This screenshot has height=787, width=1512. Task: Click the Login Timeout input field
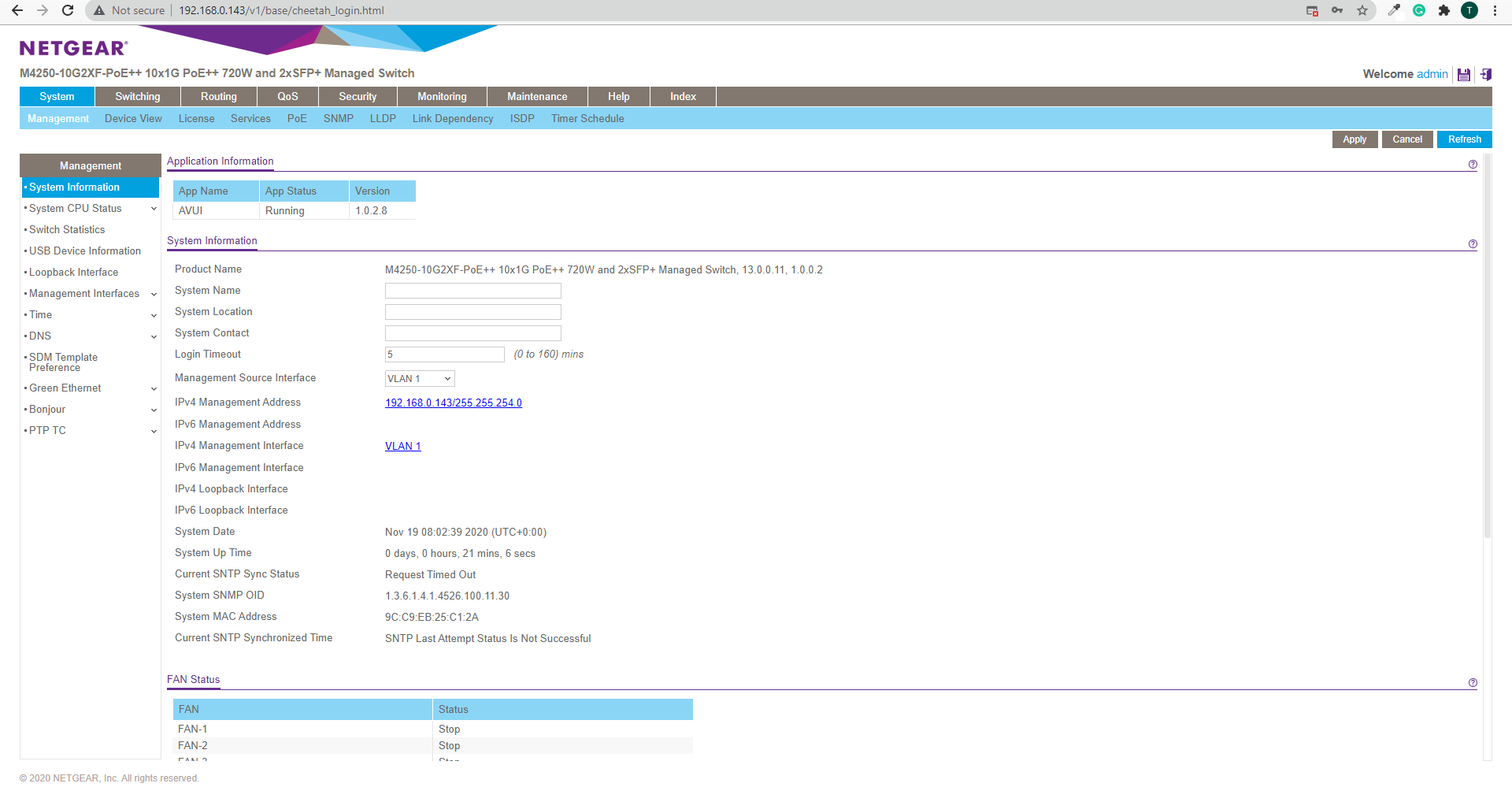445,355
